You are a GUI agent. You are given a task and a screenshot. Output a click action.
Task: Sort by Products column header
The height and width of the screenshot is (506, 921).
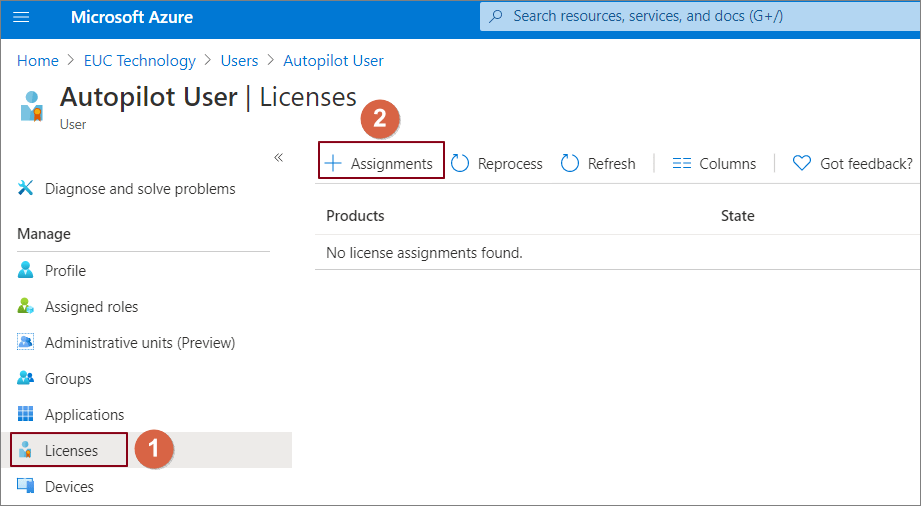(355, 216)
